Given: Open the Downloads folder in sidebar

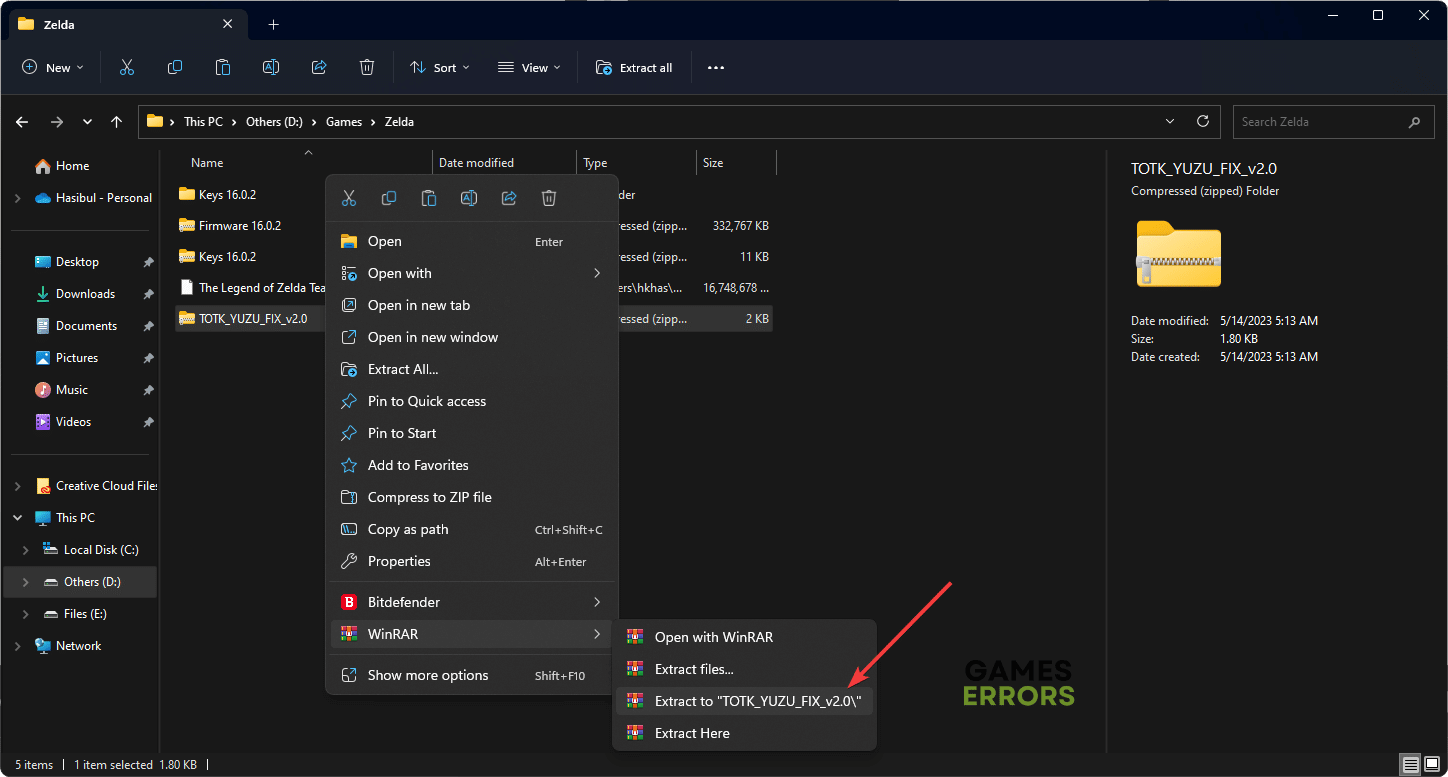Looking at the screenshot, I should tap(85, 294).
